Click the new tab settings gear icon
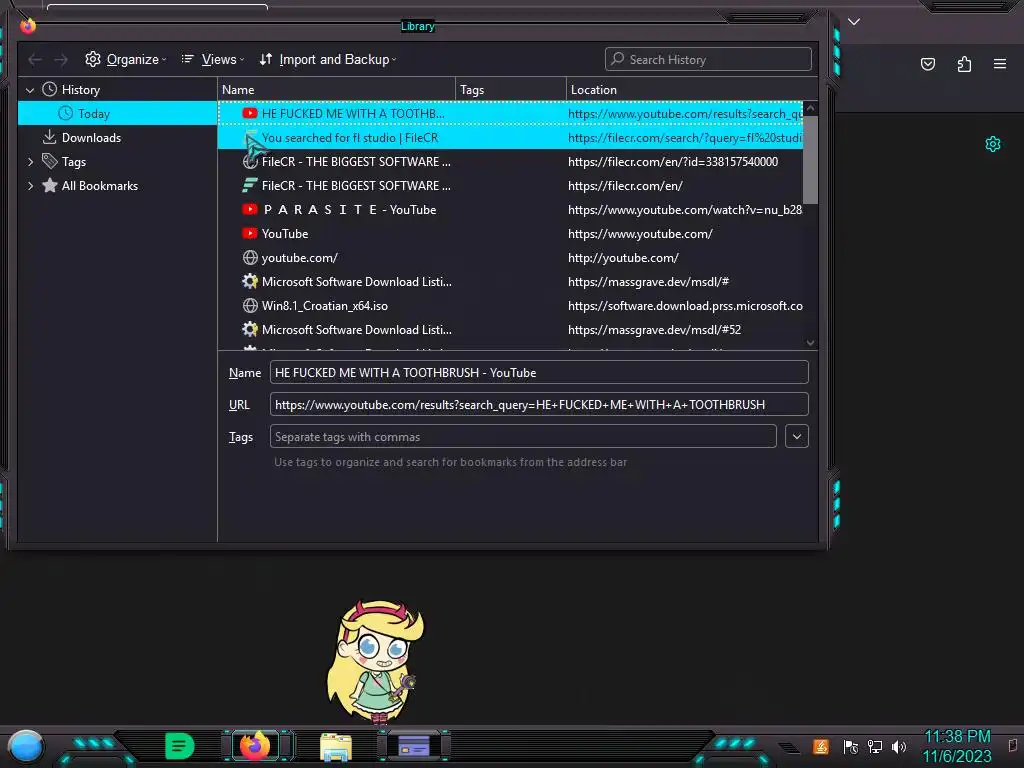Viewport: 1024px width, 768px height. [993, 144]
